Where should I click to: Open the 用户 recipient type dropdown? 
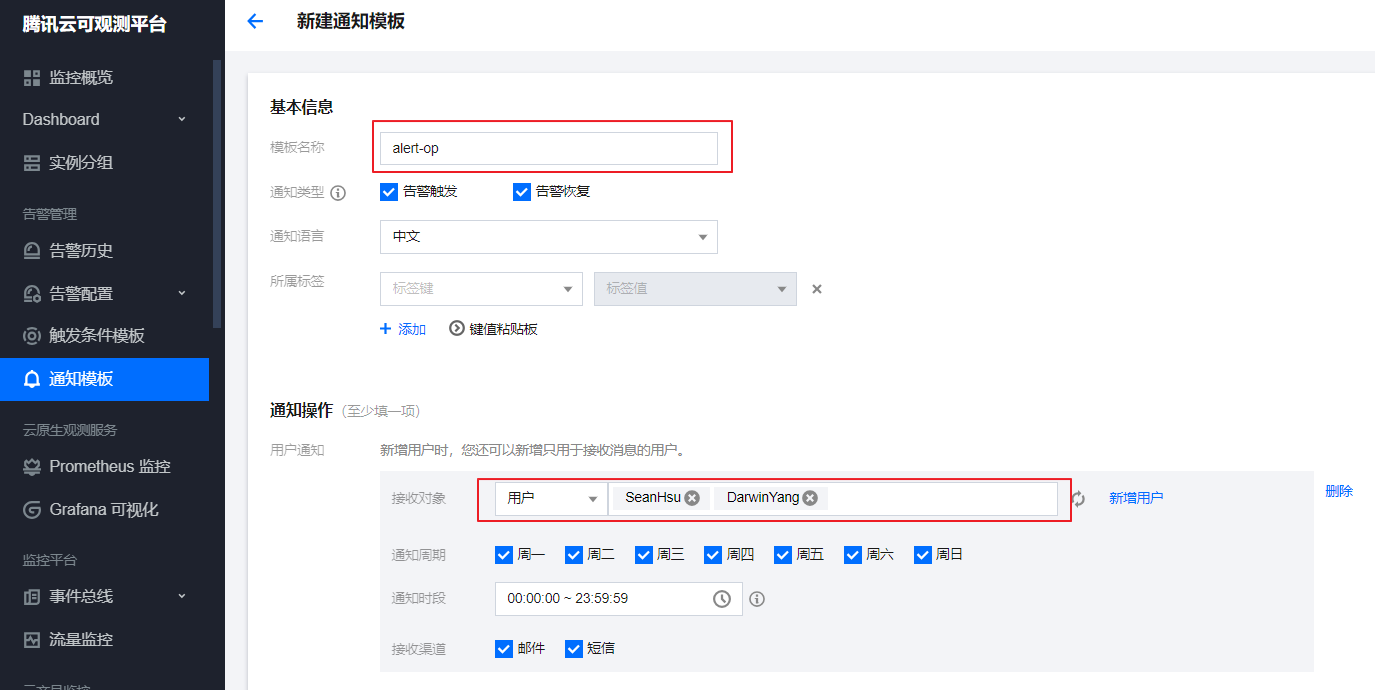(551, 498)
